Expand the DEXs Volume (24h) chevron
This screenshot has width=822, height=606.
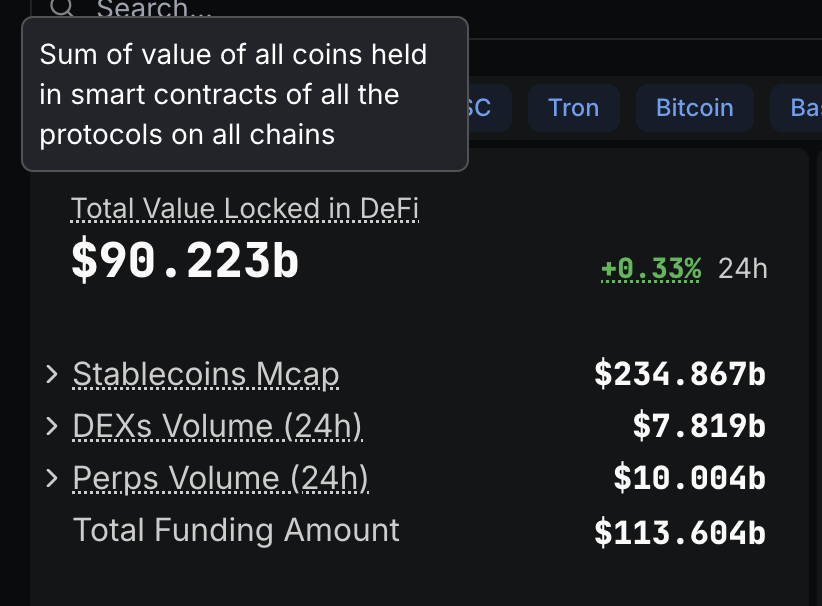click(x=52, y=426)
